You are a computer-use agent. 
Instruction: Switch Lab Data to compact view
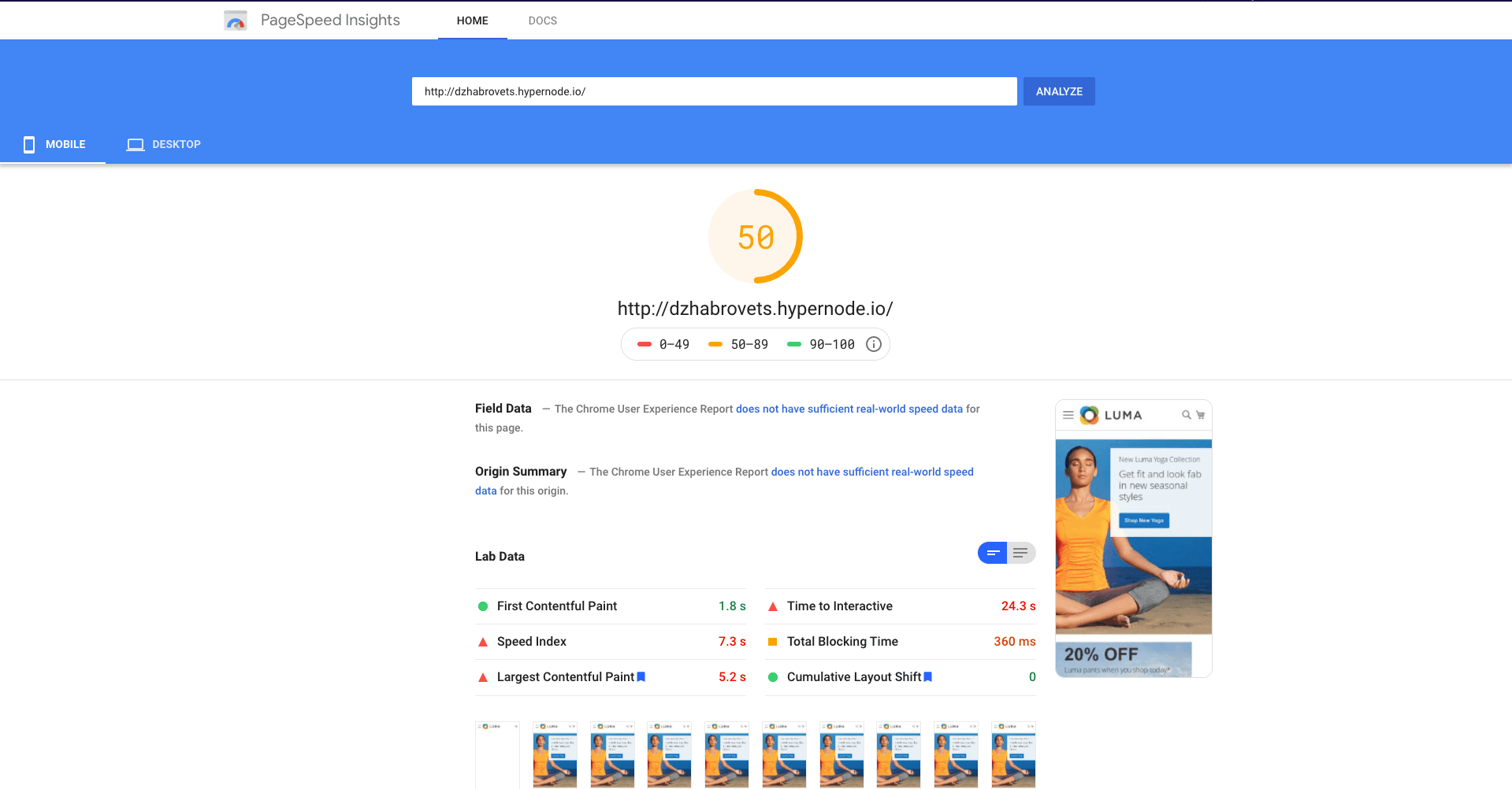993,553
